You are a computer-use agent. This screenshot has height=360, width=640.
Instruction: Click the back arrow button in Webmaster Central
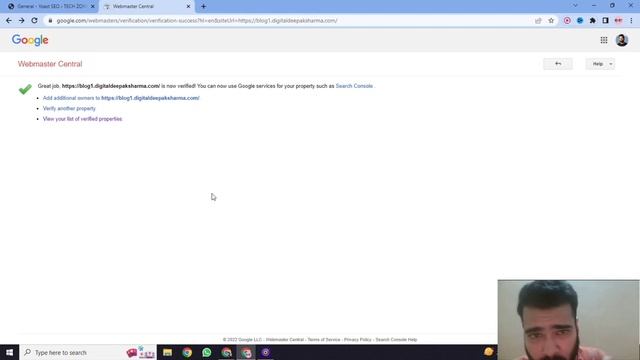(558, 64)
